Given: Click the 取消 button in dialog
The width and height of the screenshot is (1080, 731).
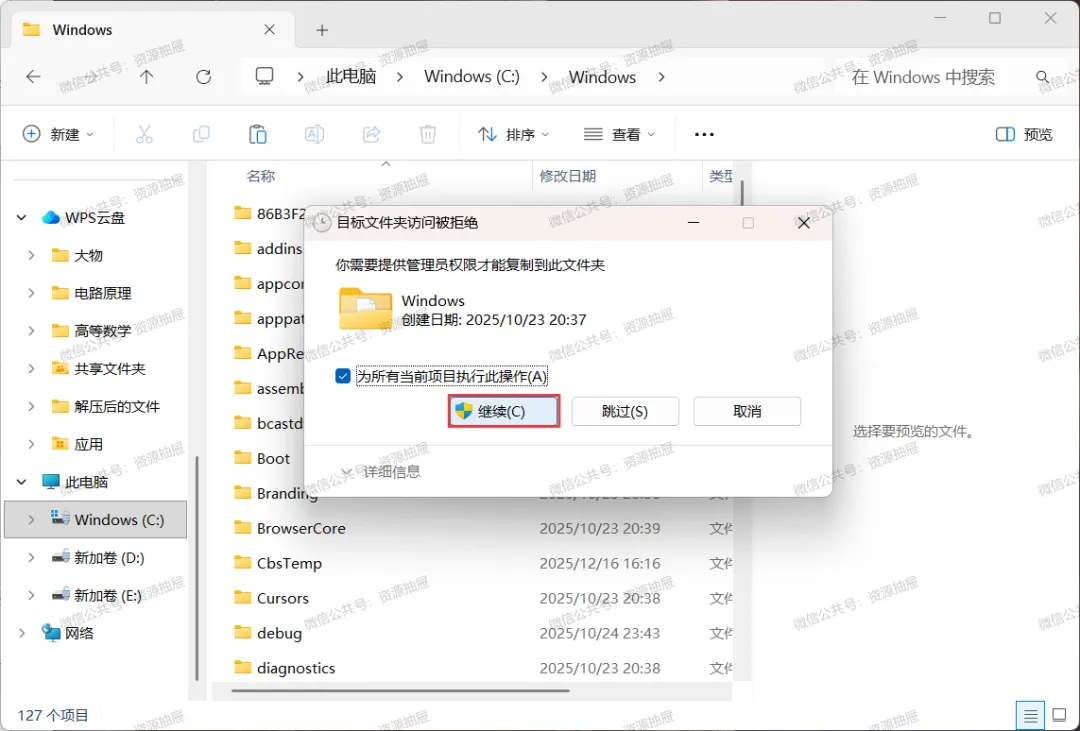Looking at the screenshot, I should click(x=747, y=411).
